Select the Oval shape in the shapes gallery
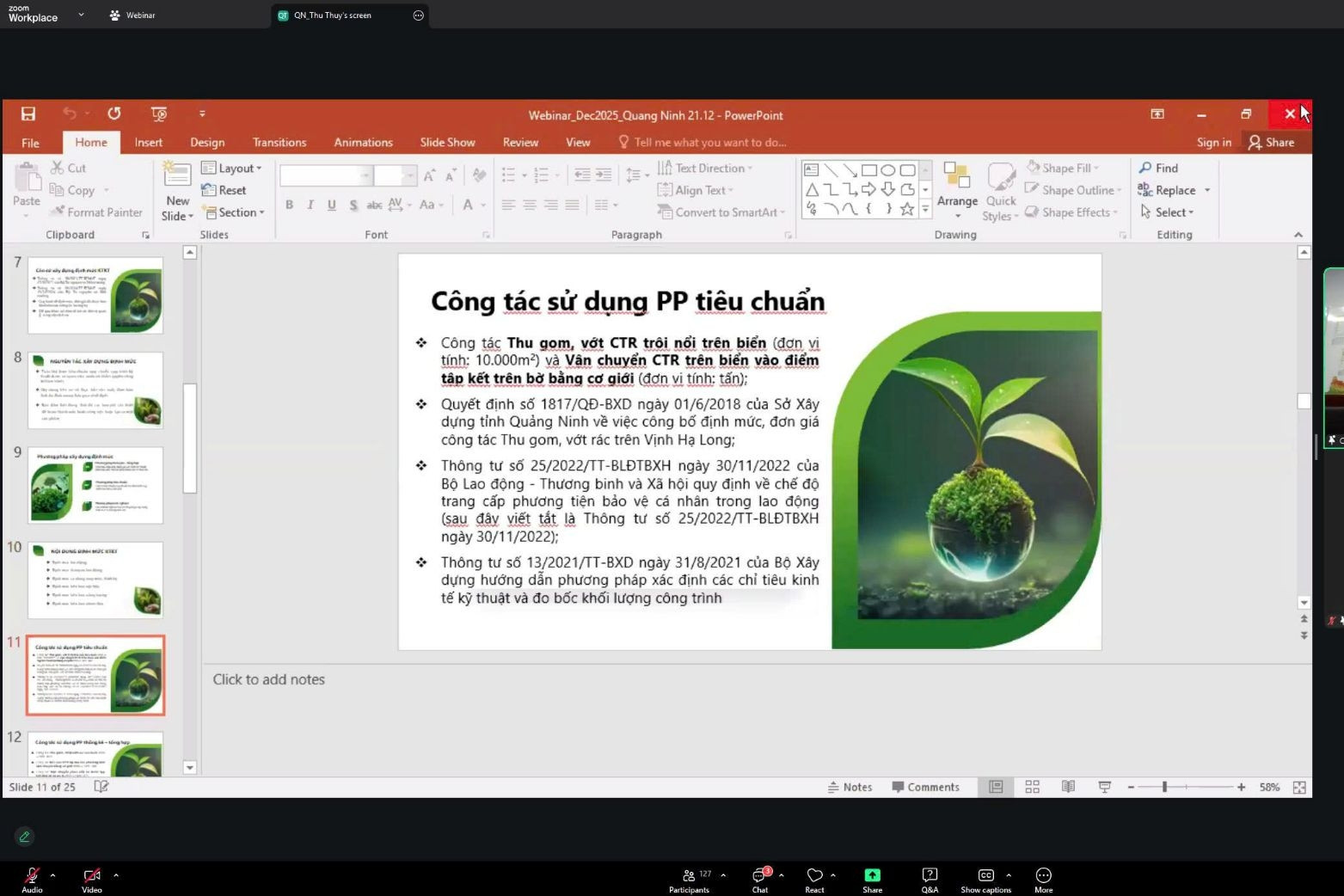The image size is (1344, 896). click(x=887, y=169)
